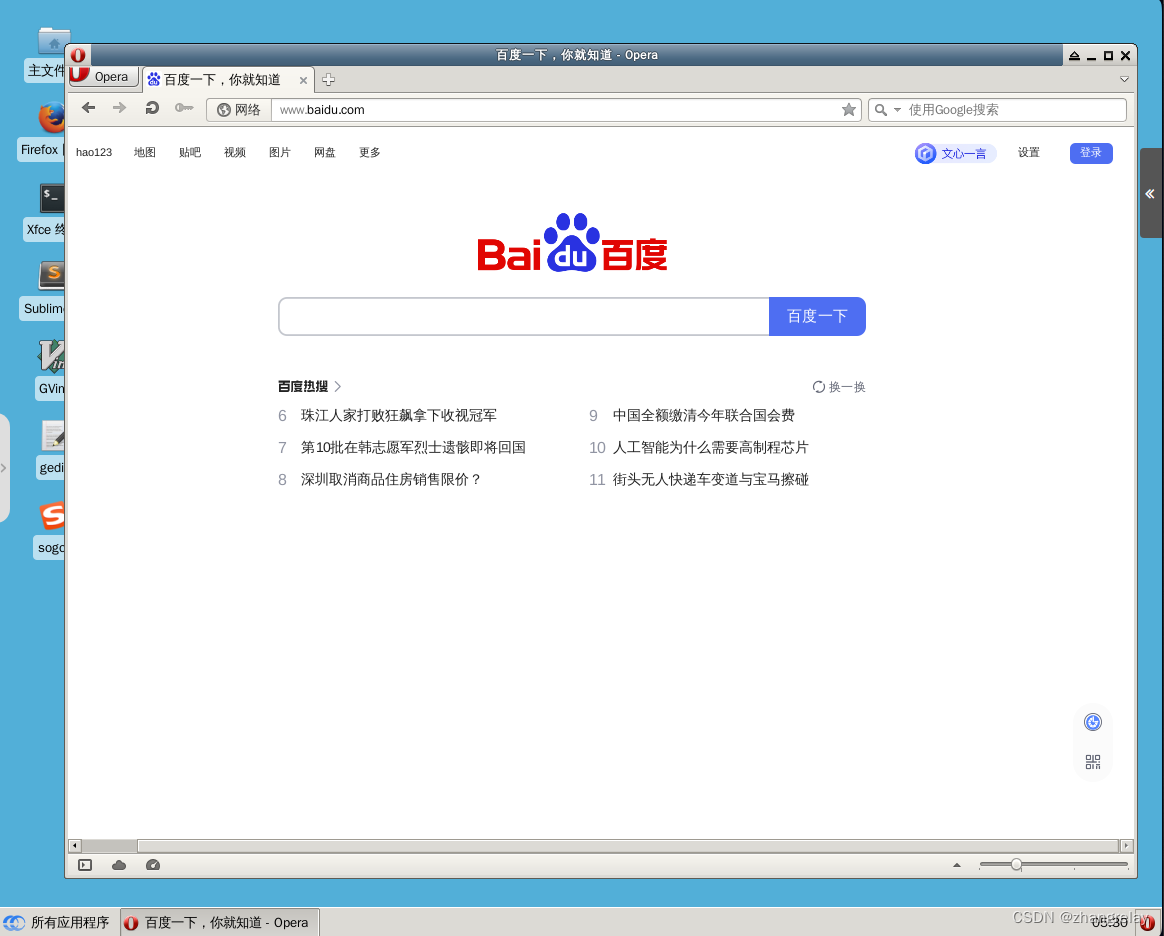Expand the right side panel handle

pyautogui.click(x=1150, y=194)
